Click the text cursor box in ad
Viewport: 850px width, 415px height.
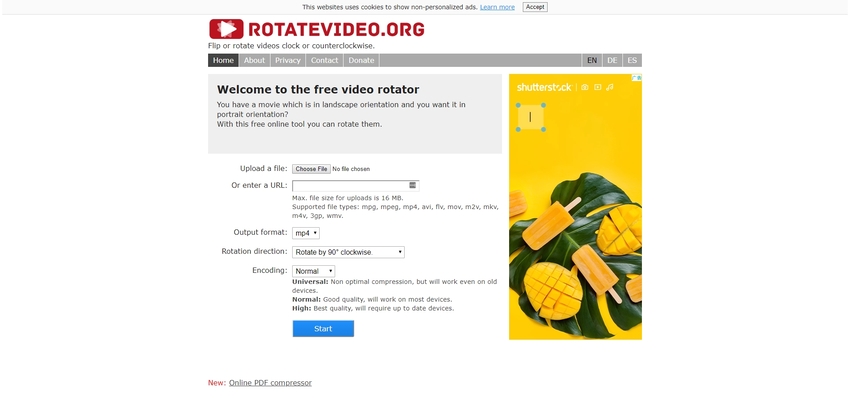(x=531, y=117)
